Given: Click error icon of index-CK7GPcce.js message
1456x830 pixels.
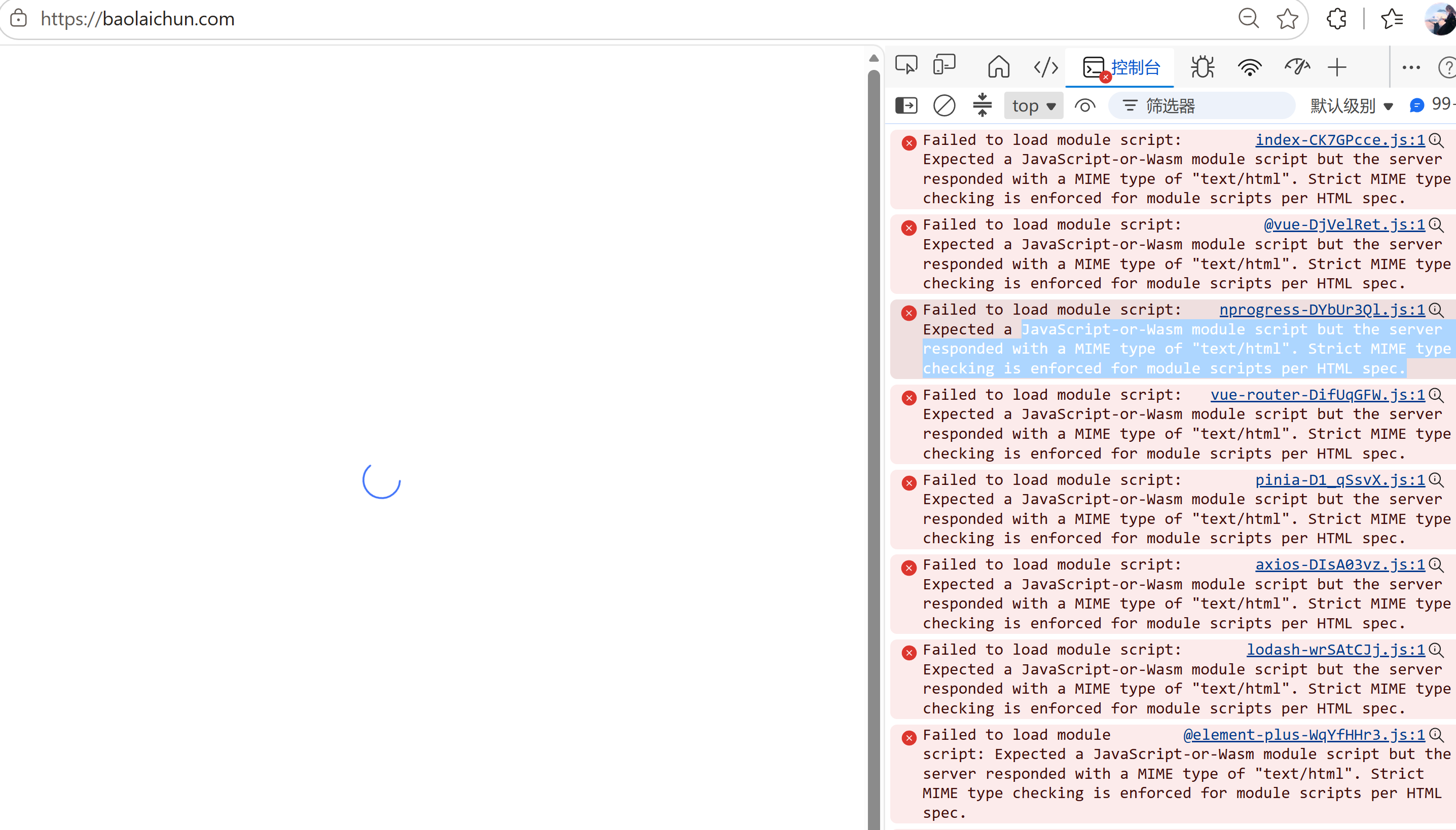Looking at the screenshot, I should 909,143.
